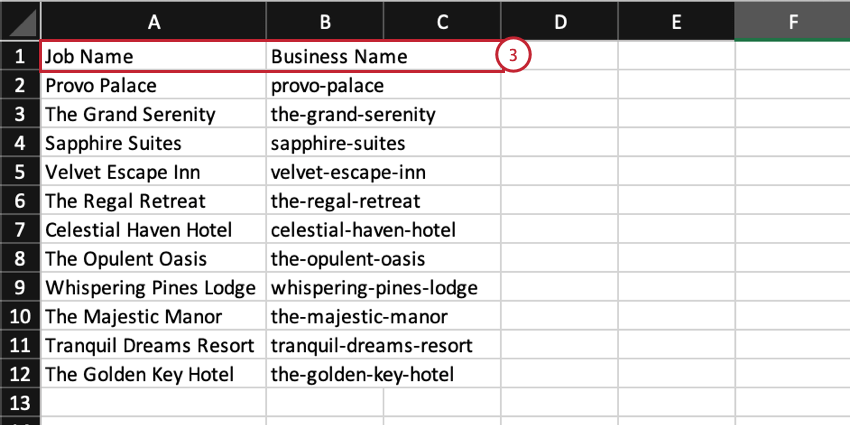This screenshot has height=425, width=850.
Task: Click the the-opulent-oasis cell
Action: tap(339, 259)
